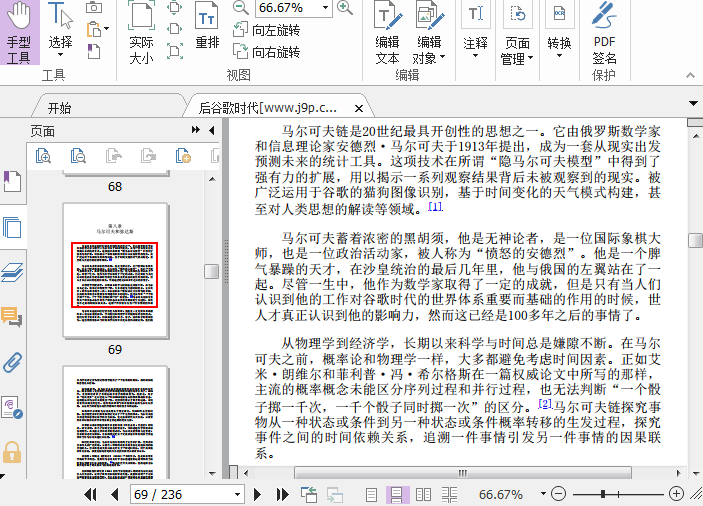Image resolution: width=703 pixels, height=506 pixels.
Task: Click the snapshot camera icon
Action: (x=94, y=8)
